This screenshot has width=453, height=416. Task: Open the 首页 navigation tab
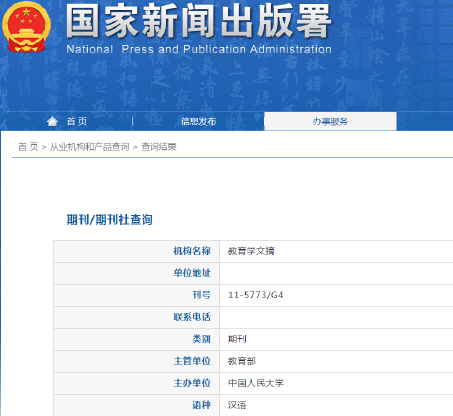tap(77, 121)
